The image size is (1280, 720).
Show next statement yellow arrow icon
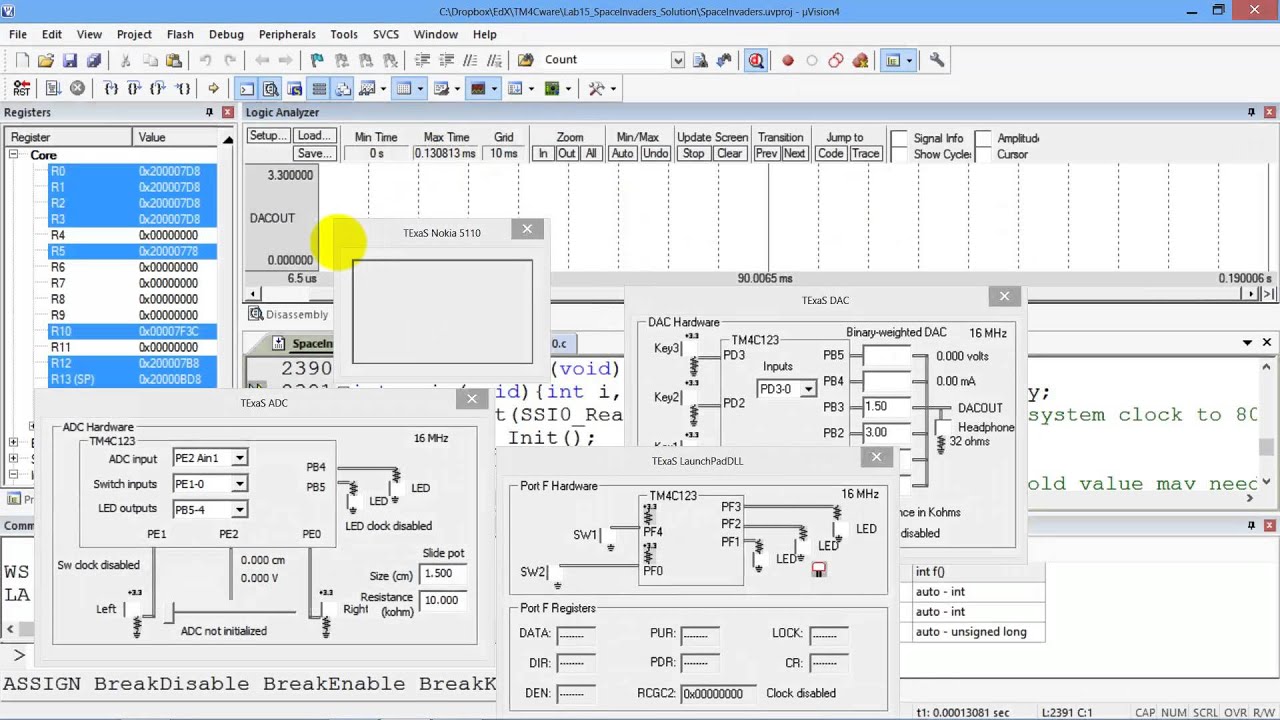213,88
